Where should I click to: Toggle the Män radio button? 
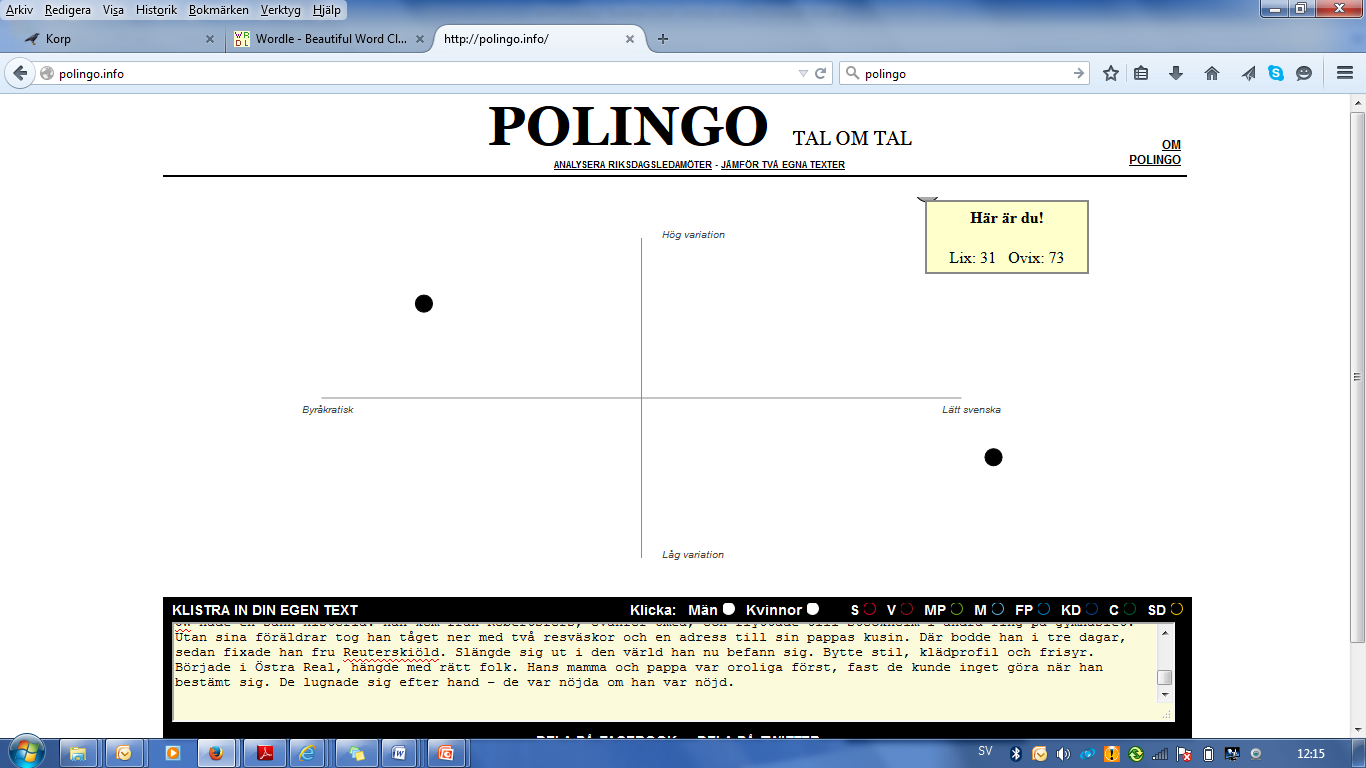pos(729,609)
